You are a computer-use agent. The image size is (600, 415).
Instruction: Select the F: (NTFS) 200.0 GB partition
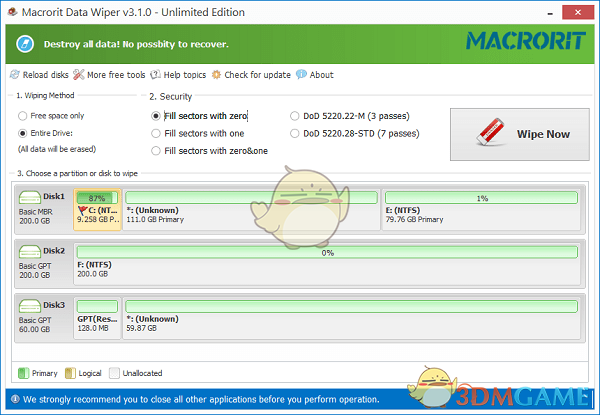(x=327, y=264)
